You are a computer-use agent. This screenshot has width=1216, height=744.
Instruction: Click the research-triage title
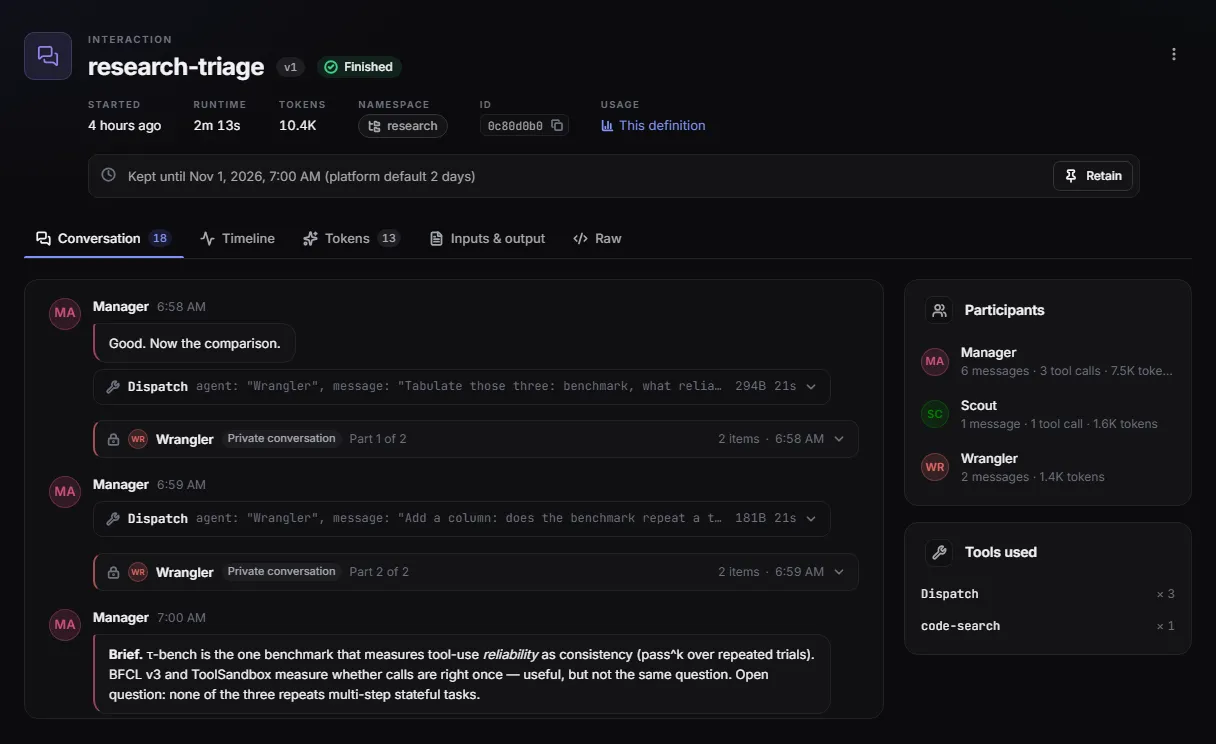click(x=176, y=67)
